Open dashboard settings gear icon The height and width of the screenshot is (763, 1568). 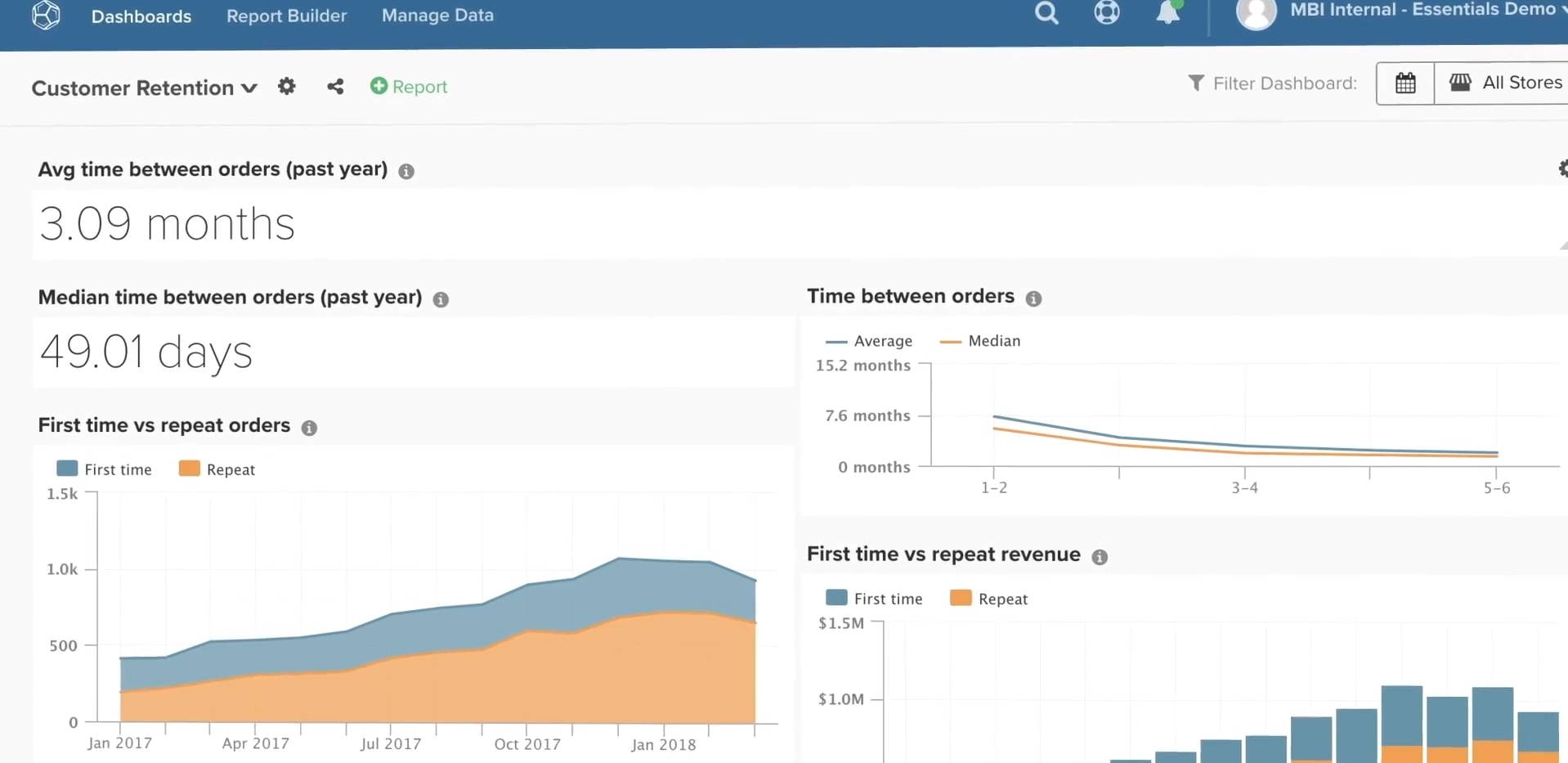coord(286,86)
